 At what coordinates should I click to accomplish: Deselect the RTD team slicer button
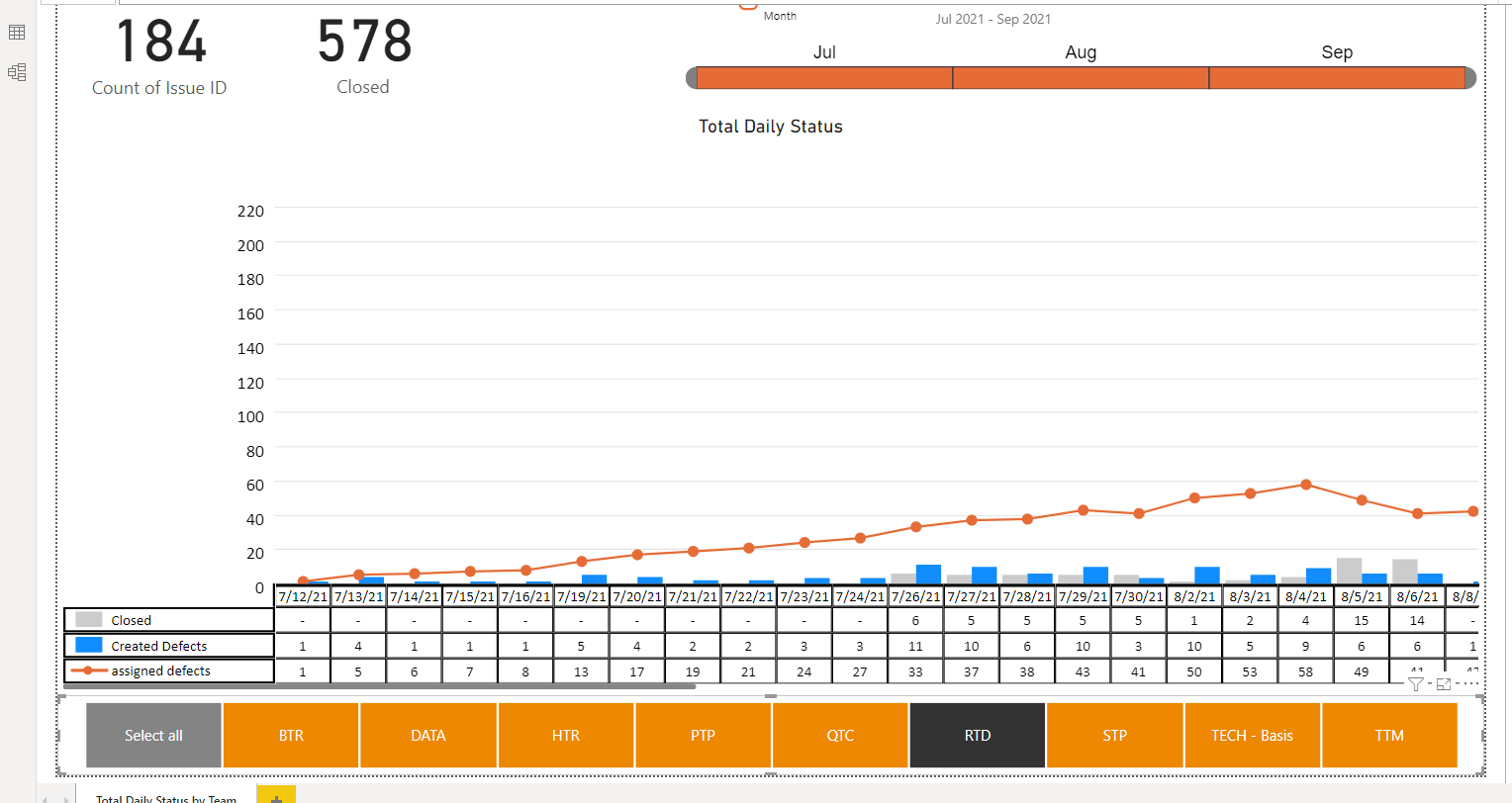978,735
